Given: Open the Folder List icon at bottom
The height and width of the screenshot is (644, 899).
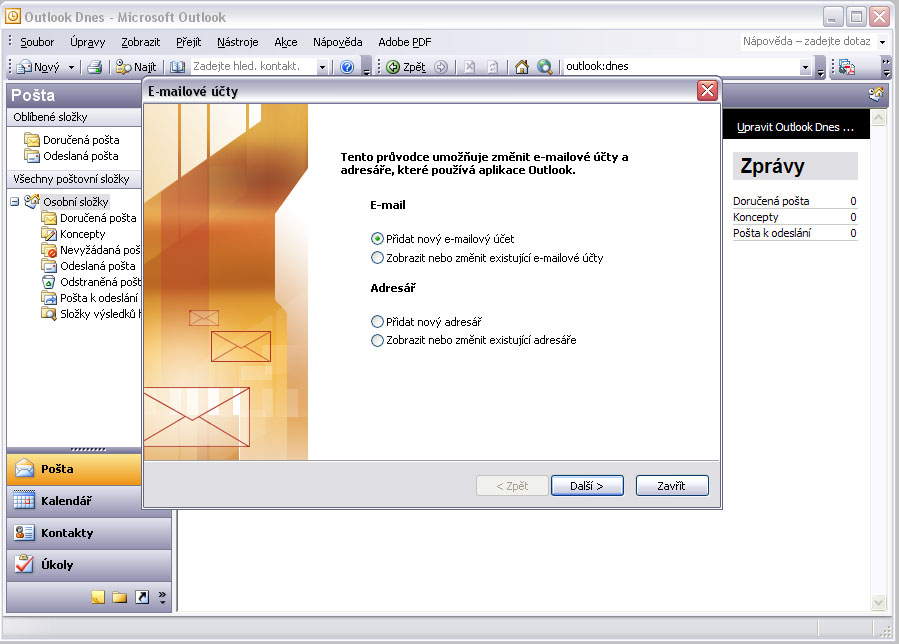Looking at the screenshot, I should coord(119,597).
